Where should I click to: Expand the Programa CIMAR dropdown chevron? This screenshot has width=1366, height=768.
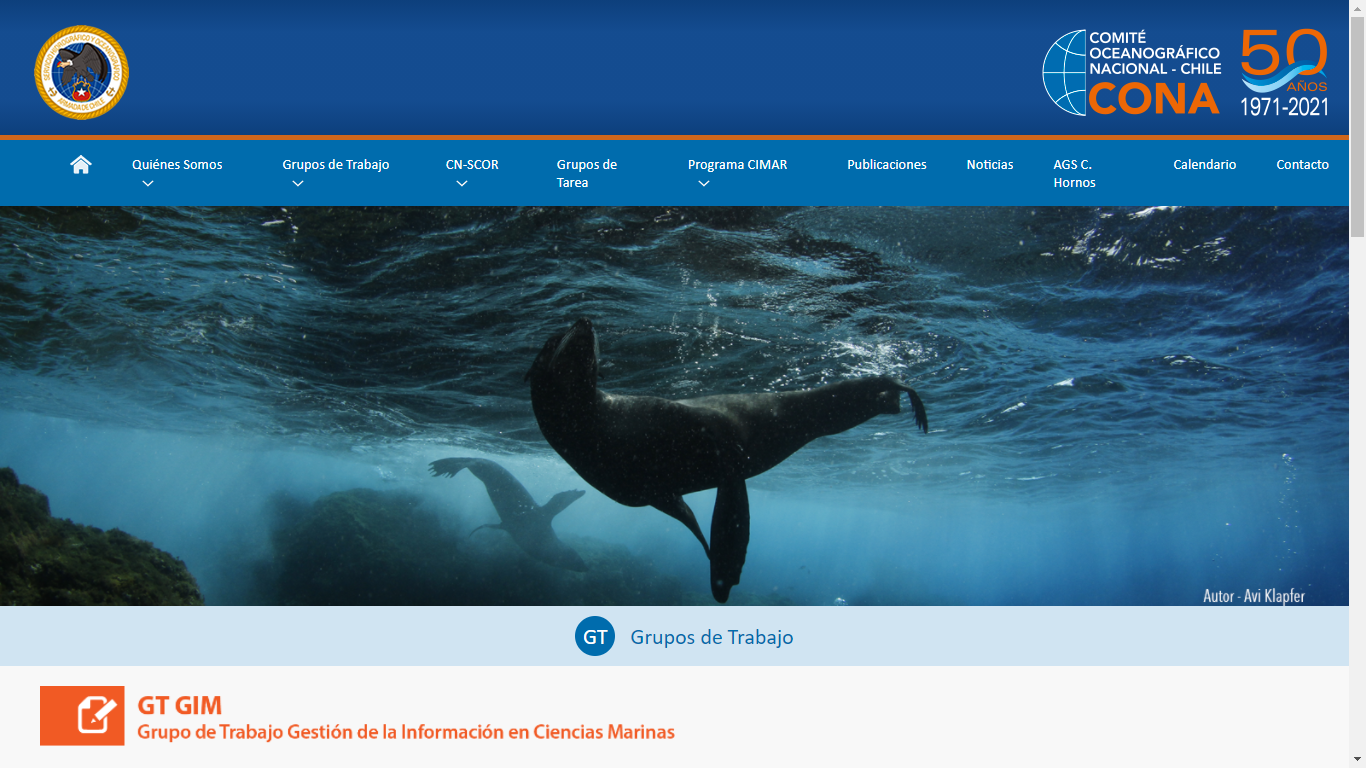704,184
